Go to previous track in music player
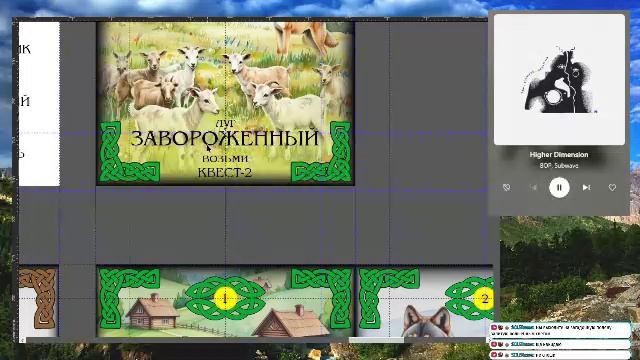640x360 pixels. (x=533, y=187)
